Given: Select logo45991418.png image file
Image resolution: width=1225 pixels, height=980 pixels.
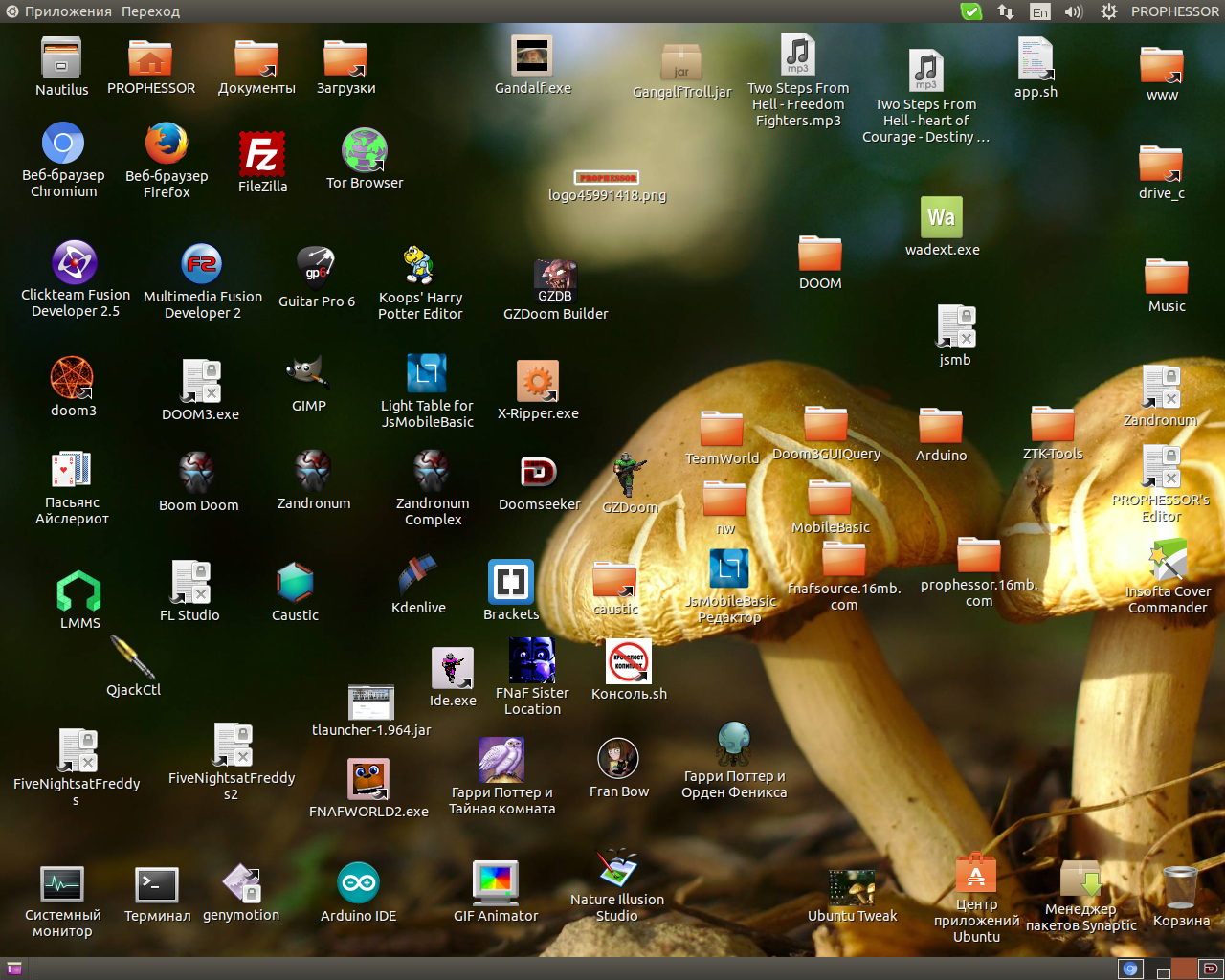Looking at the screenshot, I should click(x=607, y=178).
